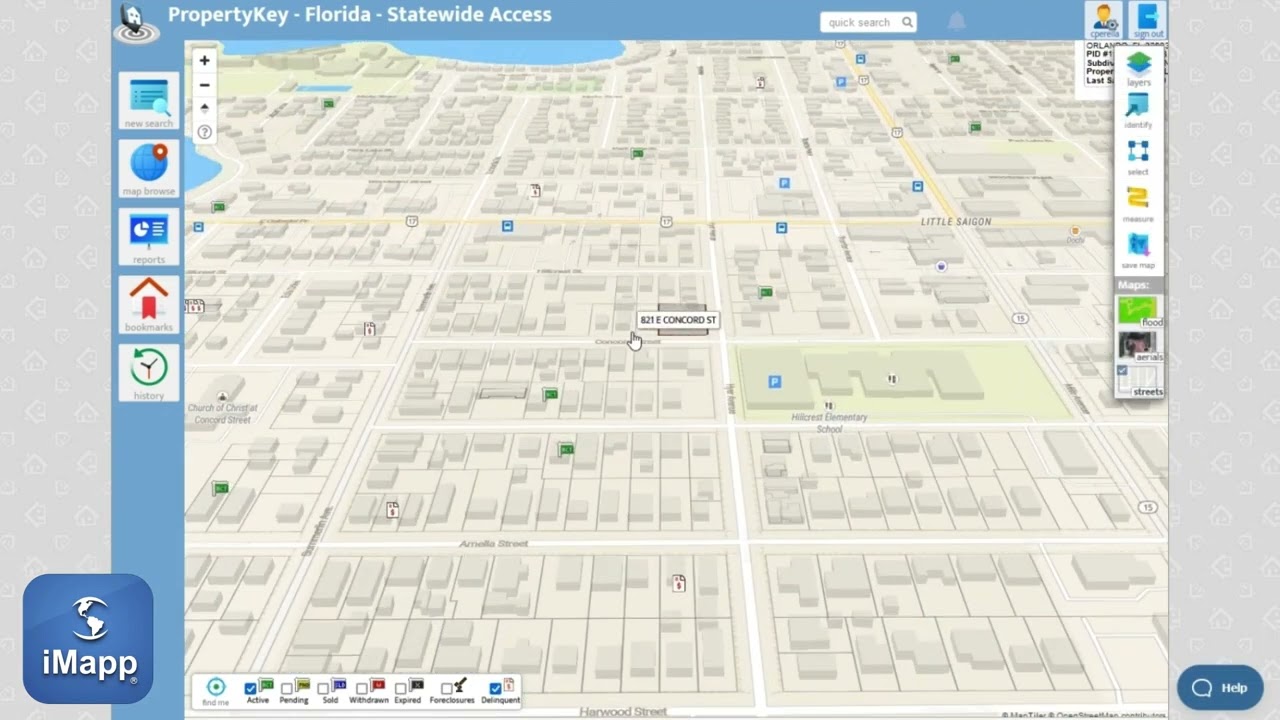Click the find me location icon
This screenshot has height=720, width=1280.
pyautogui.click(x=215, y=689)
